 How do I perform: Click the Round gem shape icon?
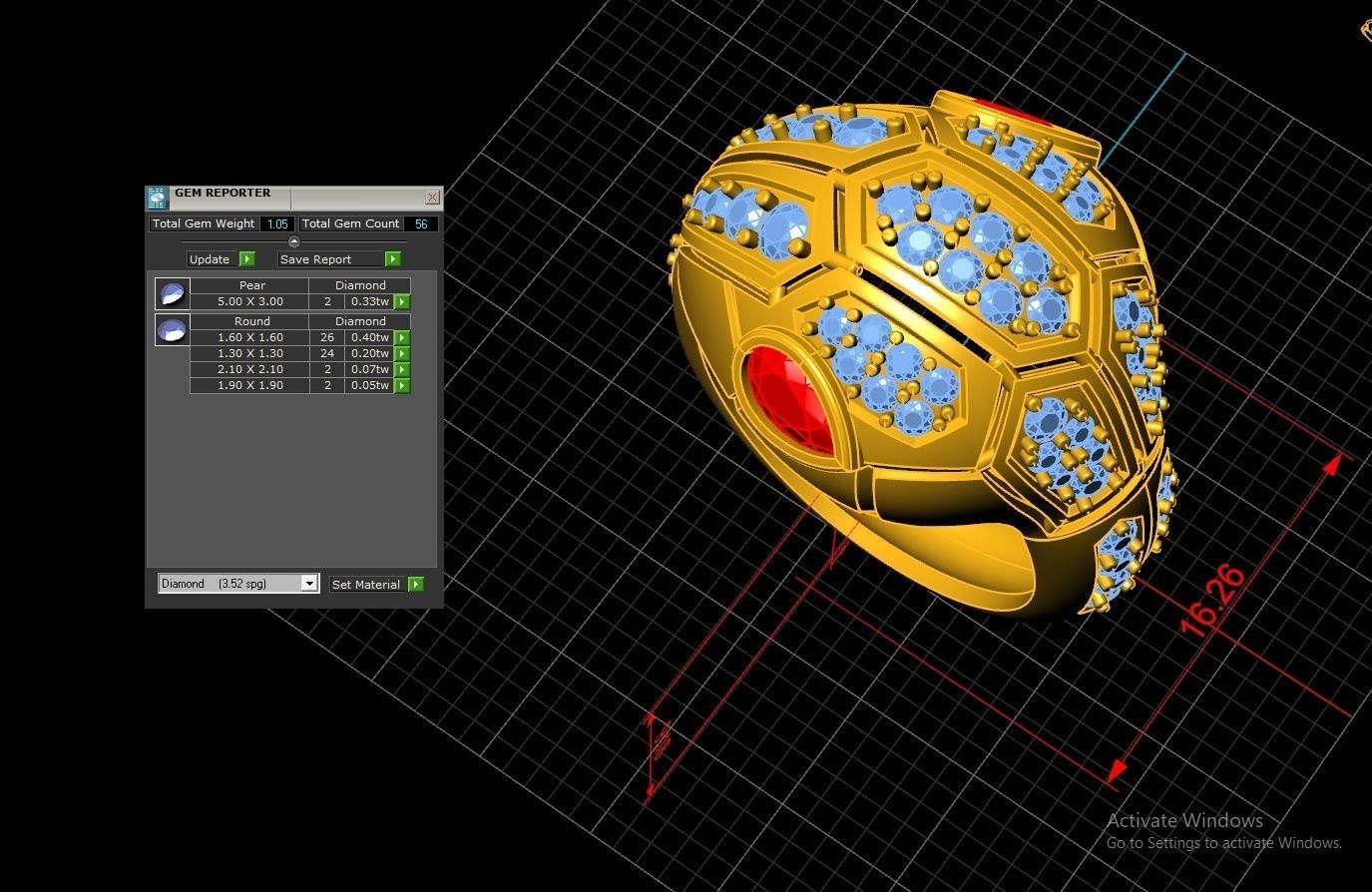coord(173,329)
